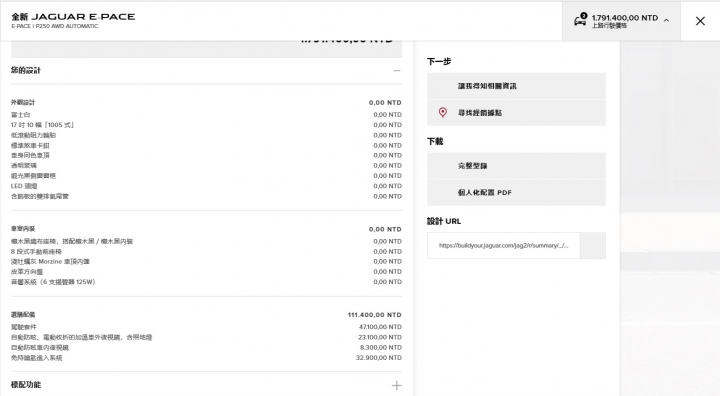
Task: Click the first button under 下一步
Action: pyautogui.click(x=516, y=86)
